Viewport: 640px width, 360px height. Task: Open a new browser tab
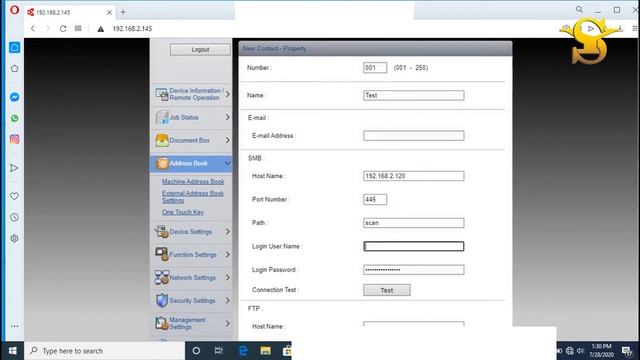pyautogui.click(x=123, y=12)
